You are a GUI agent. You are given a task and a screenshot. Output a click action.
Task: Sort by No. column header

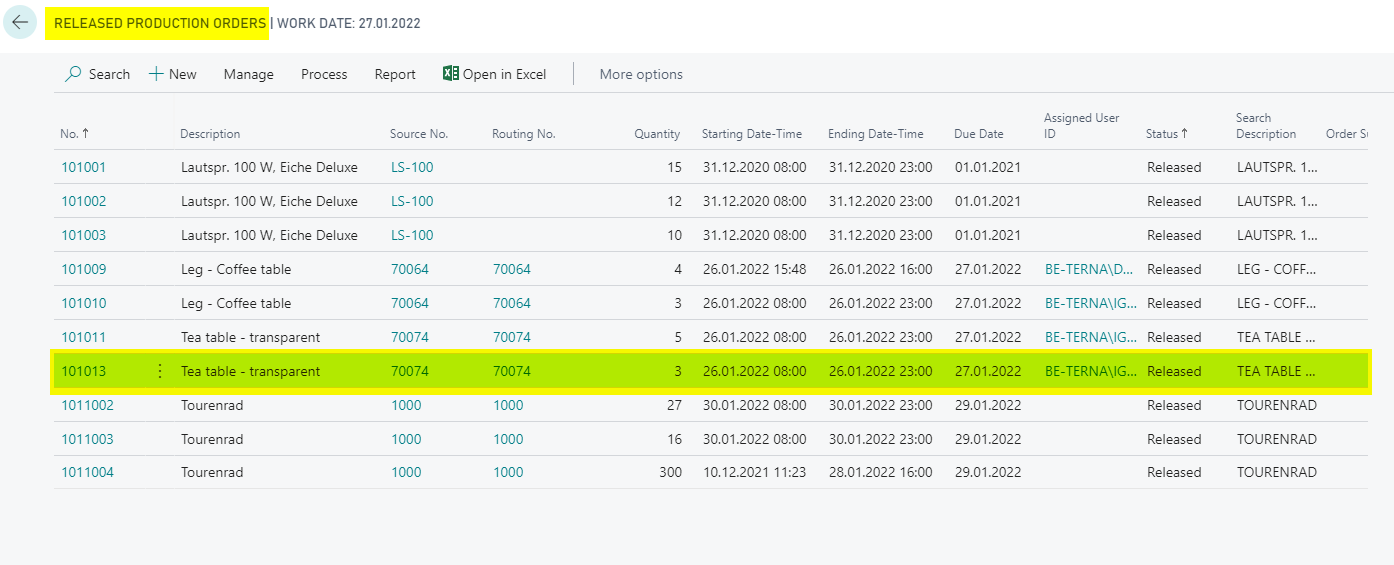click(x=74, y=134)
